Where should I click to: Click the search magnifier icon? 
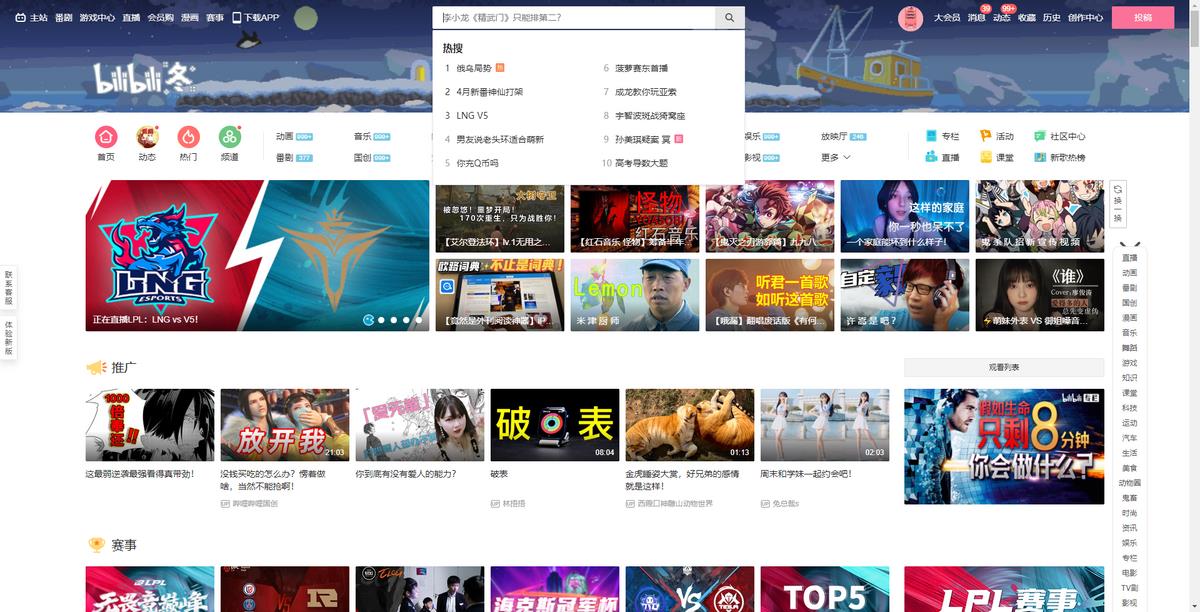click(730, 18)
